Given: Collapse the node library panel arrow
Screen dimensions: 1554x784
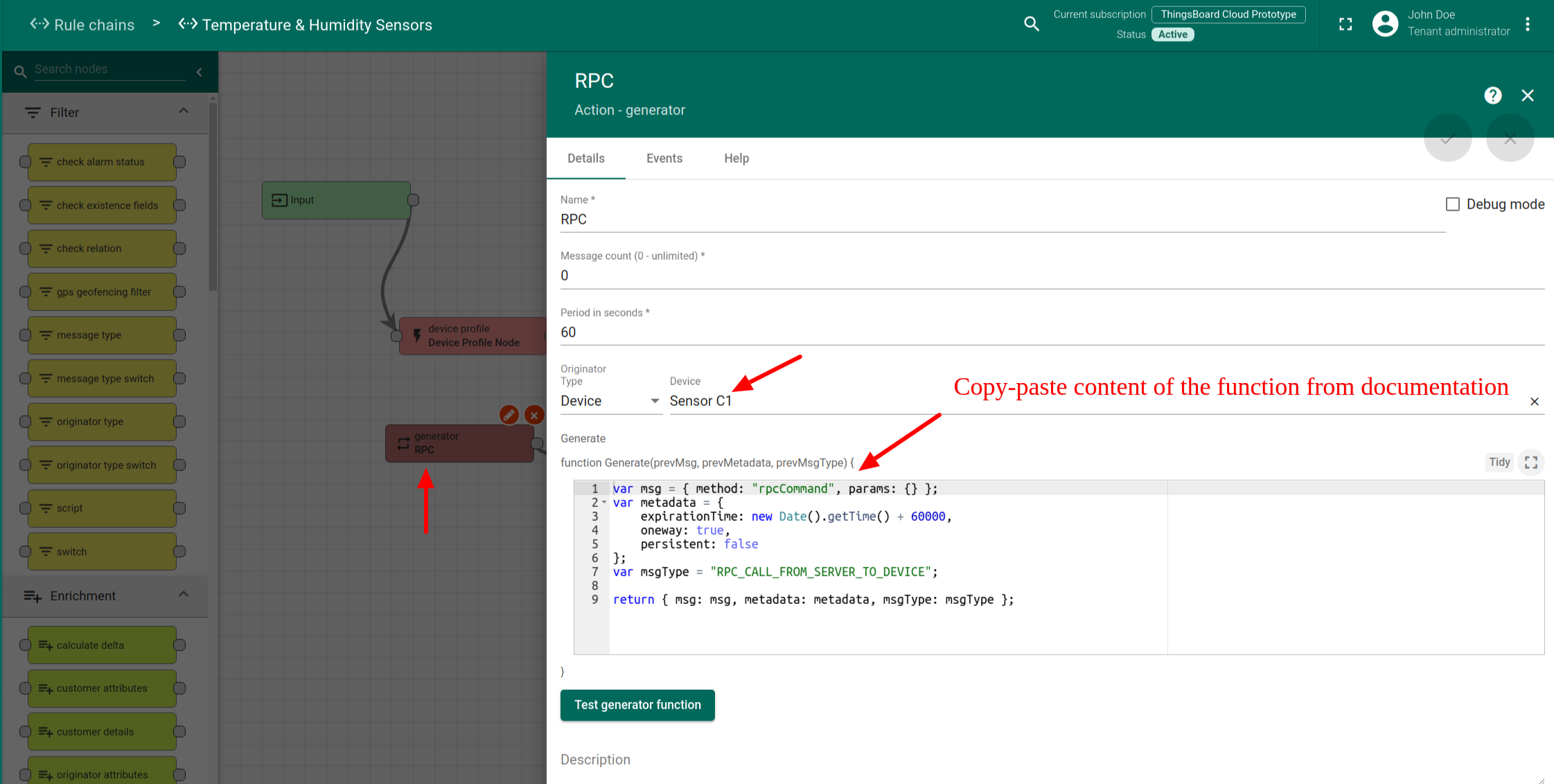Looking at the screenshot, I should coord(200,71).
